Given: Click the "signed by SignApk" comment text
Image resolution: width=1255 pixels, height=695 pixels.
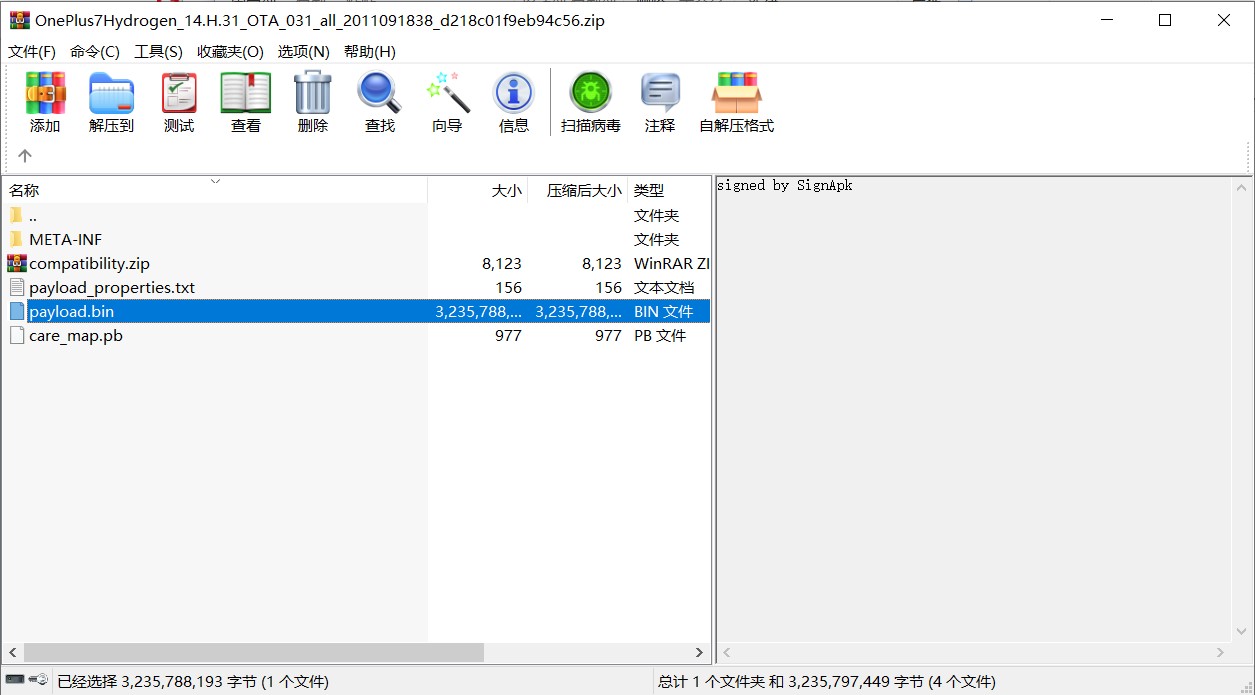Looking at the screenshot, I should click(785, 185).
